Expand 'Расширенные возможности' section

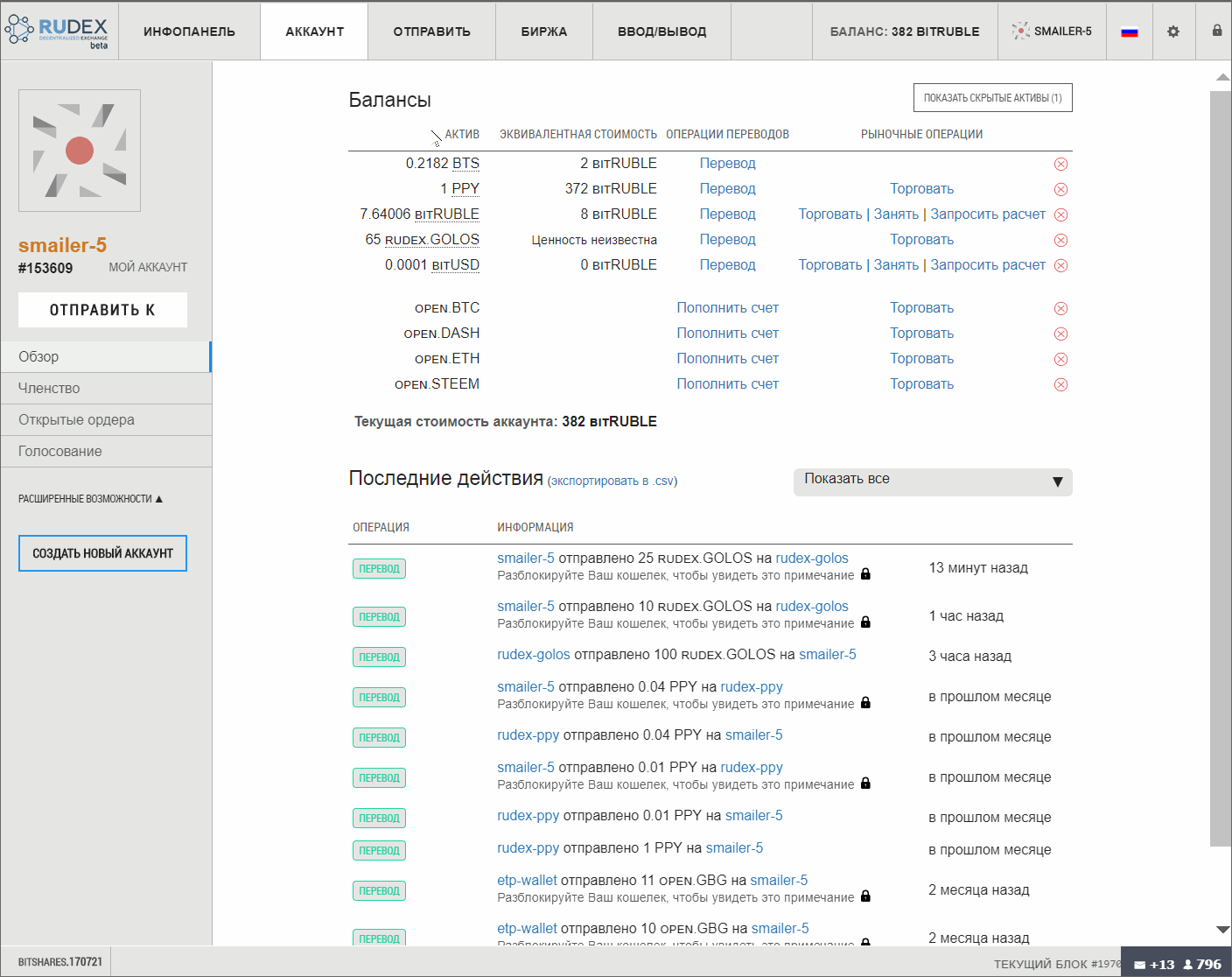[90, 499]
